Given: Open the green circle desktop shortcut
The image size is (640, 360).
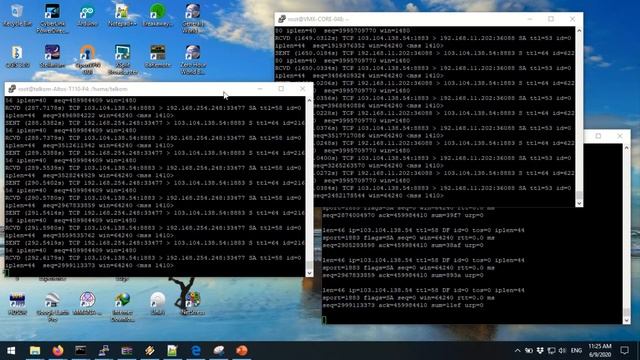Looking at the screenshot, I should click(158, 15).
